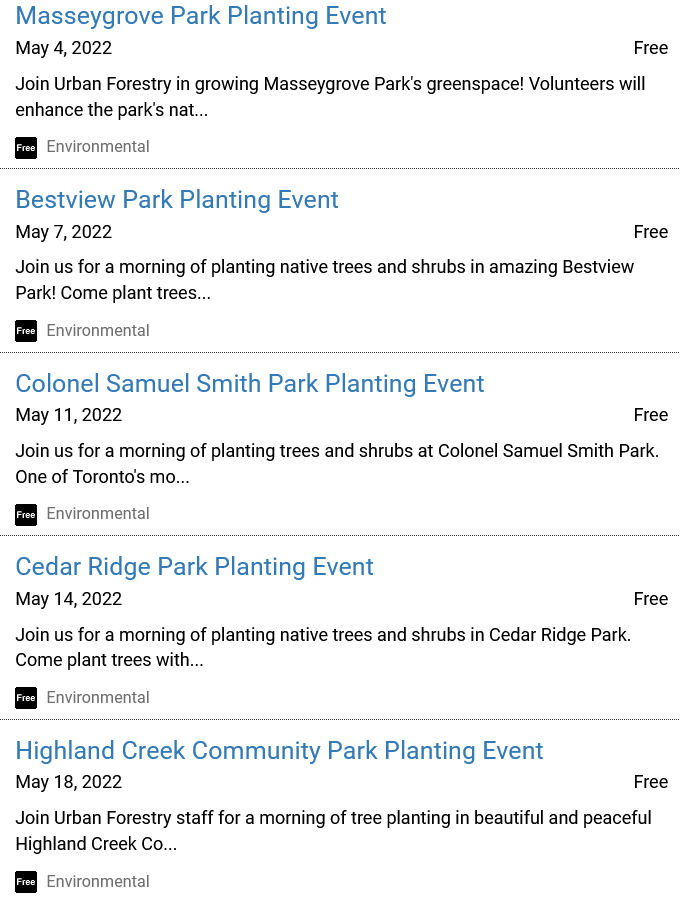683x899 pixels.
Task: Select Environmental category for Masseygrove Park event
Action: (x=98, y=147)
